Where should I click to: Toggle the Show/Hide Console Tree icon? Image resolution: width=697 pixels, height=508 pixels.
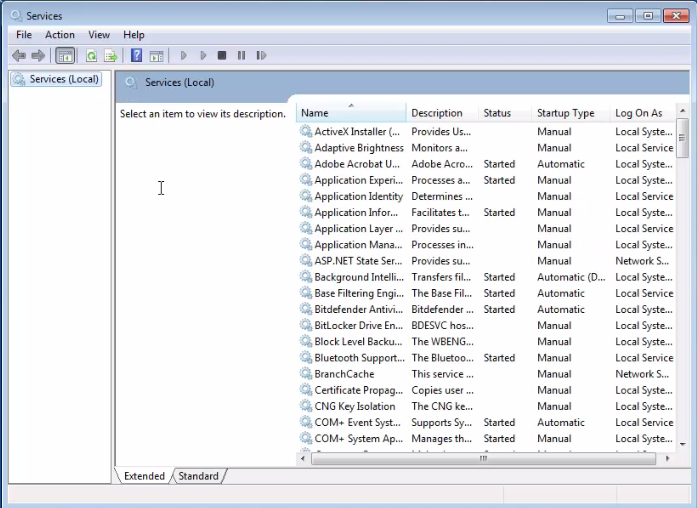coord(65,56)
